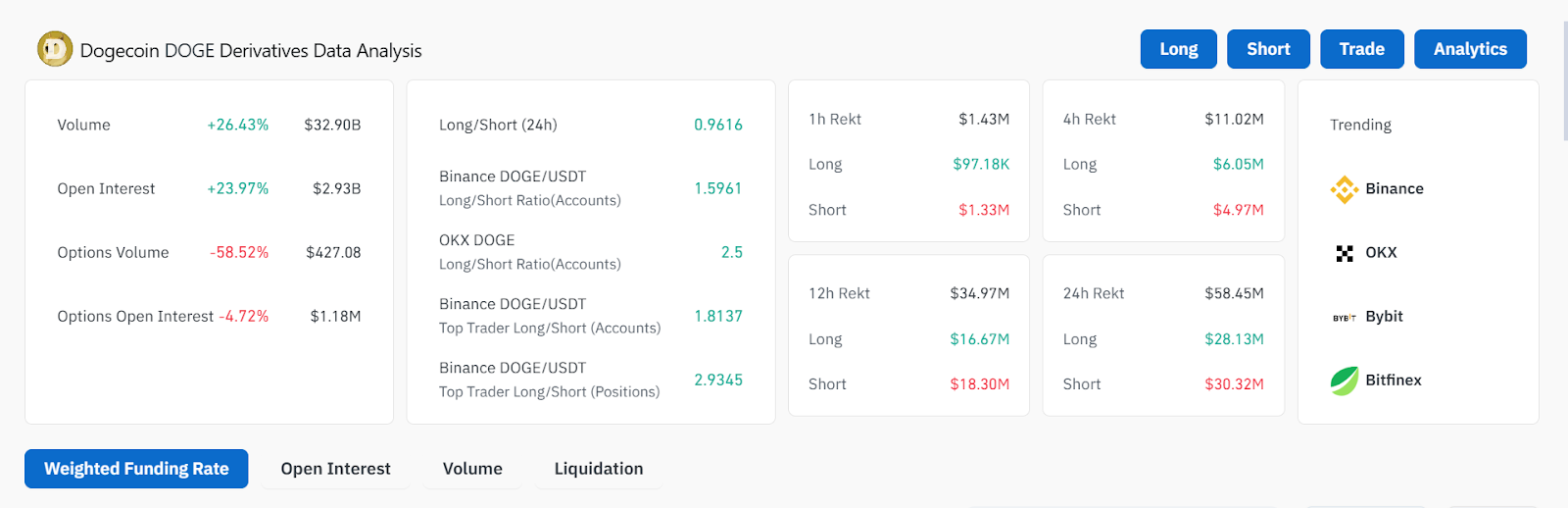Show the Liquidation tab
Viewport: 1568px width, 508px height.
pos(599,469)
